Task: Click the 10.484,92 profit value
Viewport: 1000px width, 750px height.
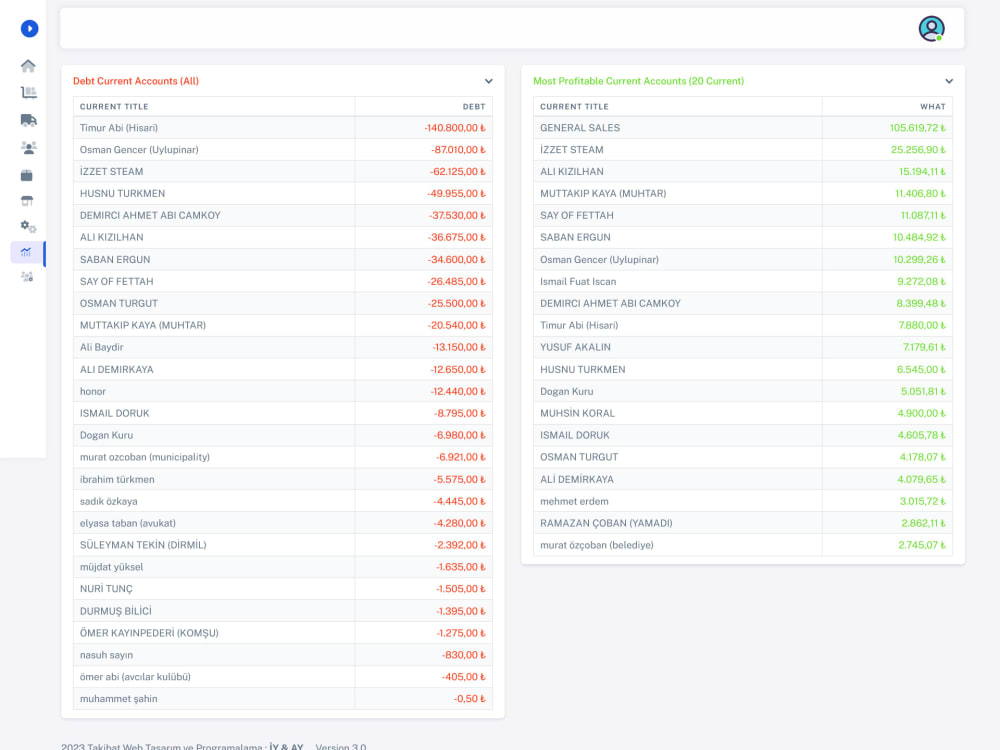Action: click(919, 237)
